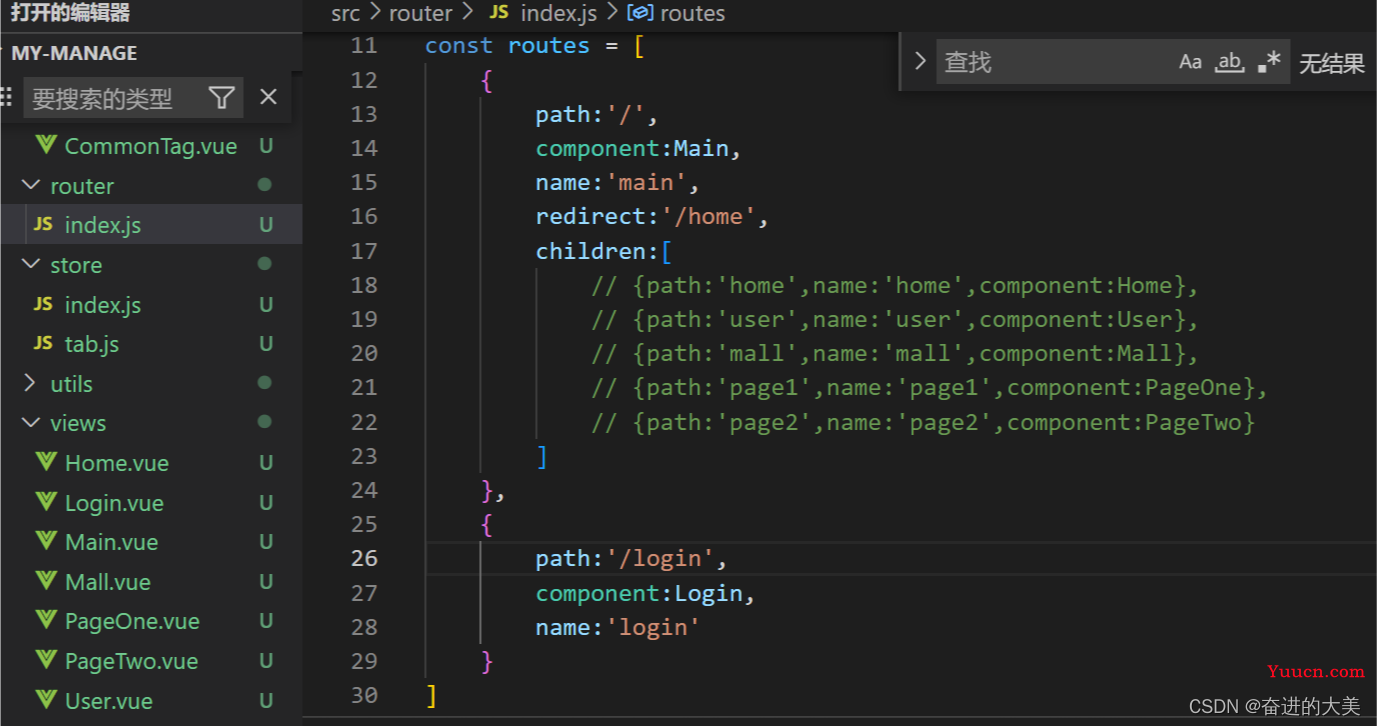Collapse the store folder
Screen dimensions: 1377x726
pos(30,265)
